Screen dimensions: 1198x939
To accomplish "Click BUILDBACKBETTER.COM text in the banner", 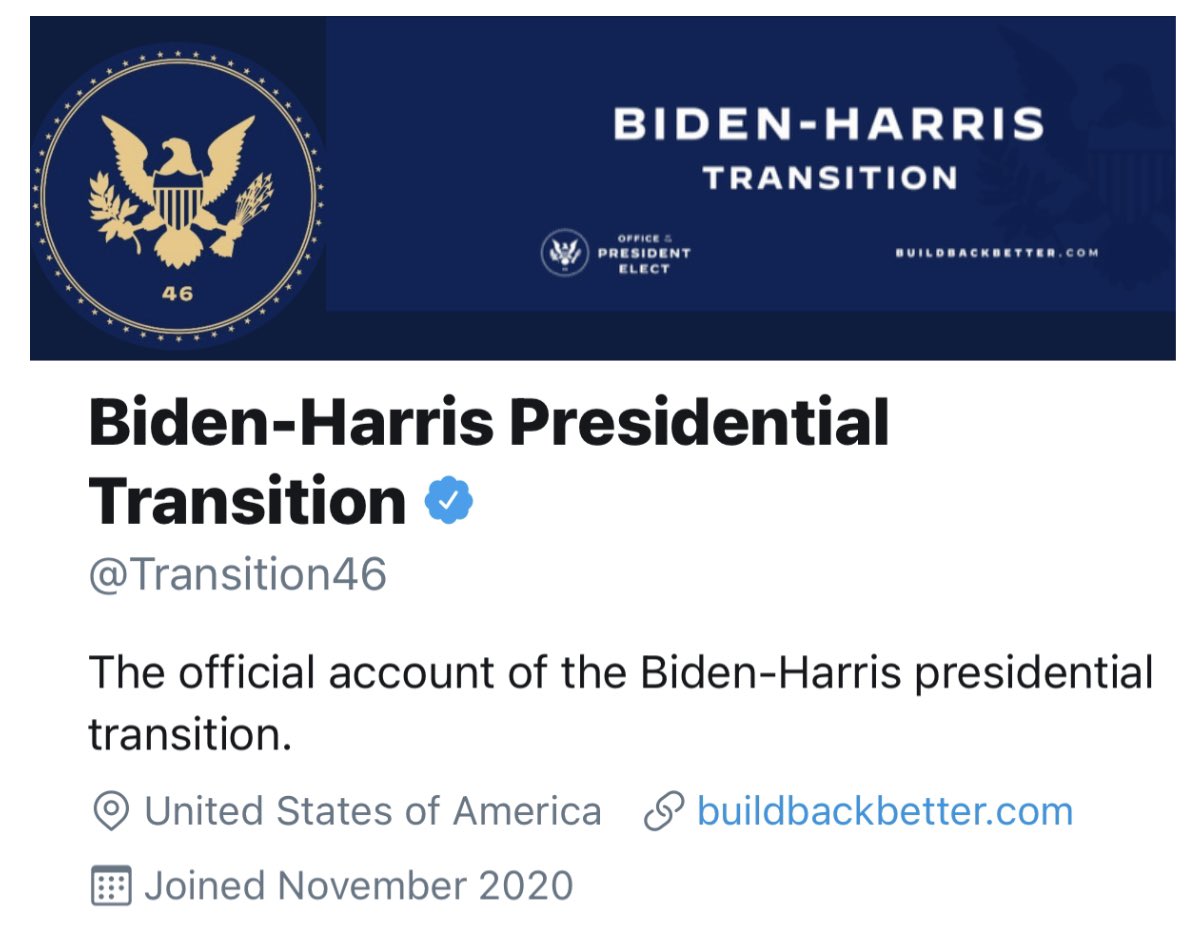I will click(x=997, y=253).
